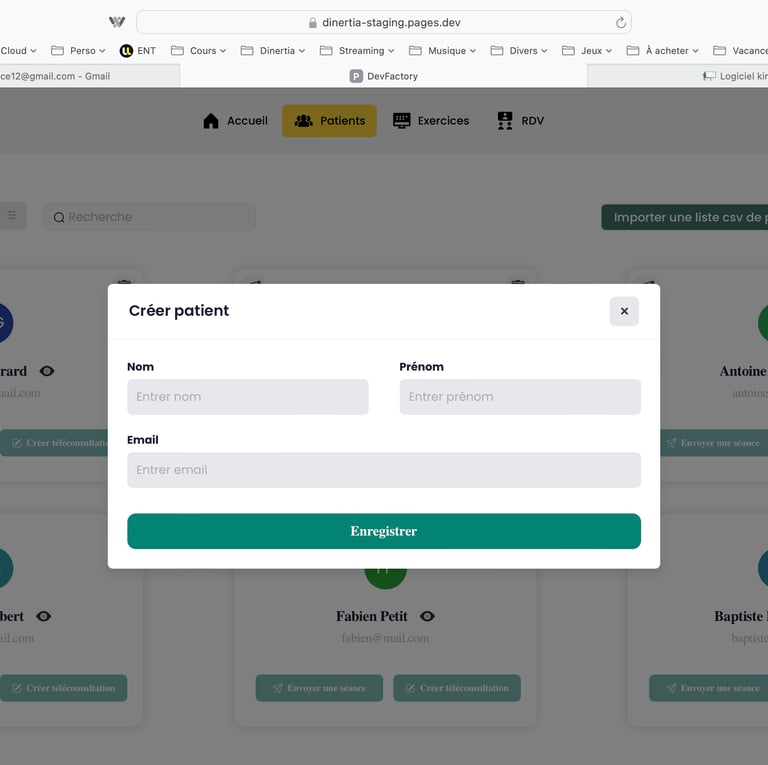
Task: Save the patient with Enregistrer
Action: click(x=384, y=531)
